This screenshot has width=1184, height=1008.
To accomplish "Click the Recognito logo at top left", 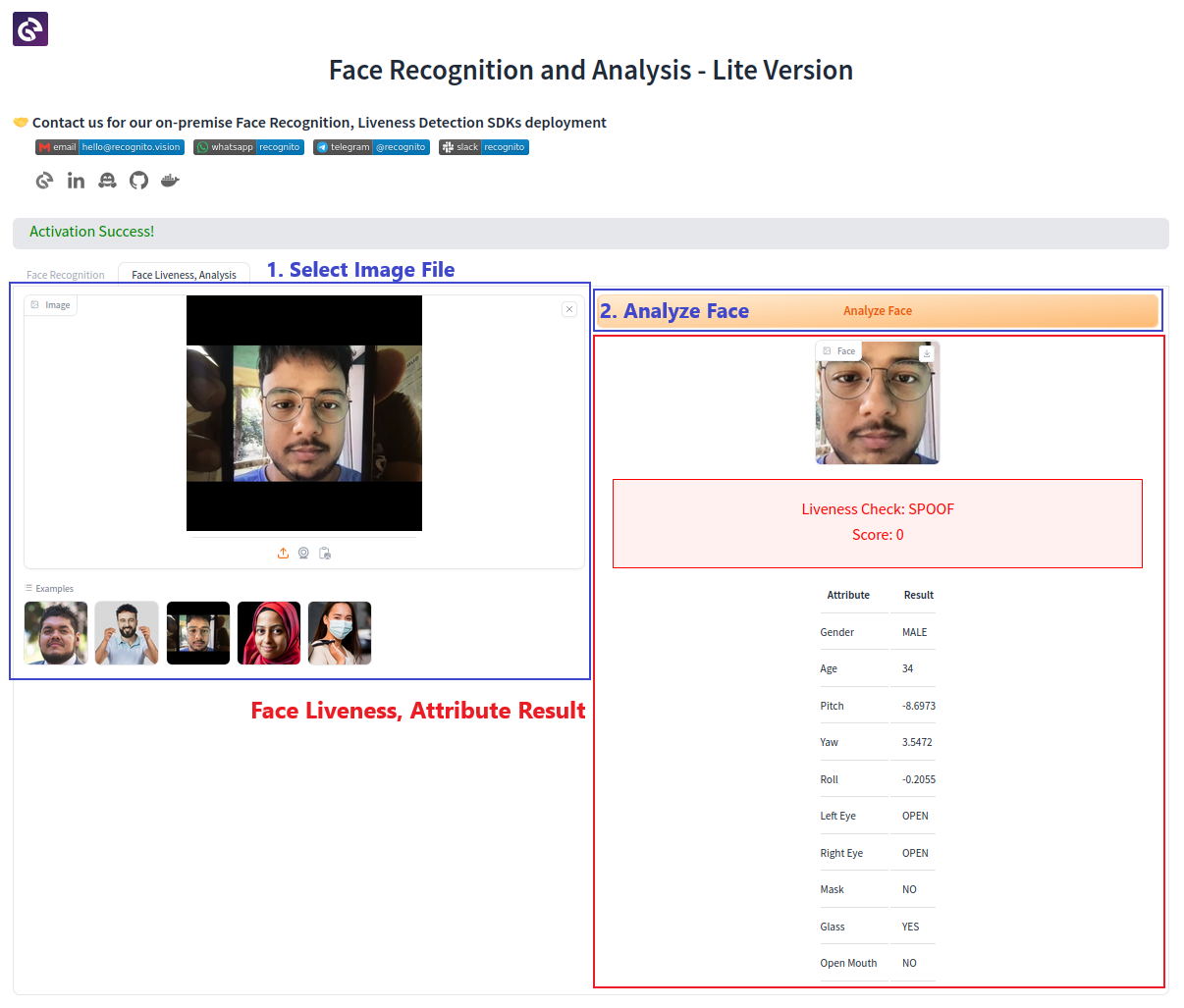I will tap(30, 29).
